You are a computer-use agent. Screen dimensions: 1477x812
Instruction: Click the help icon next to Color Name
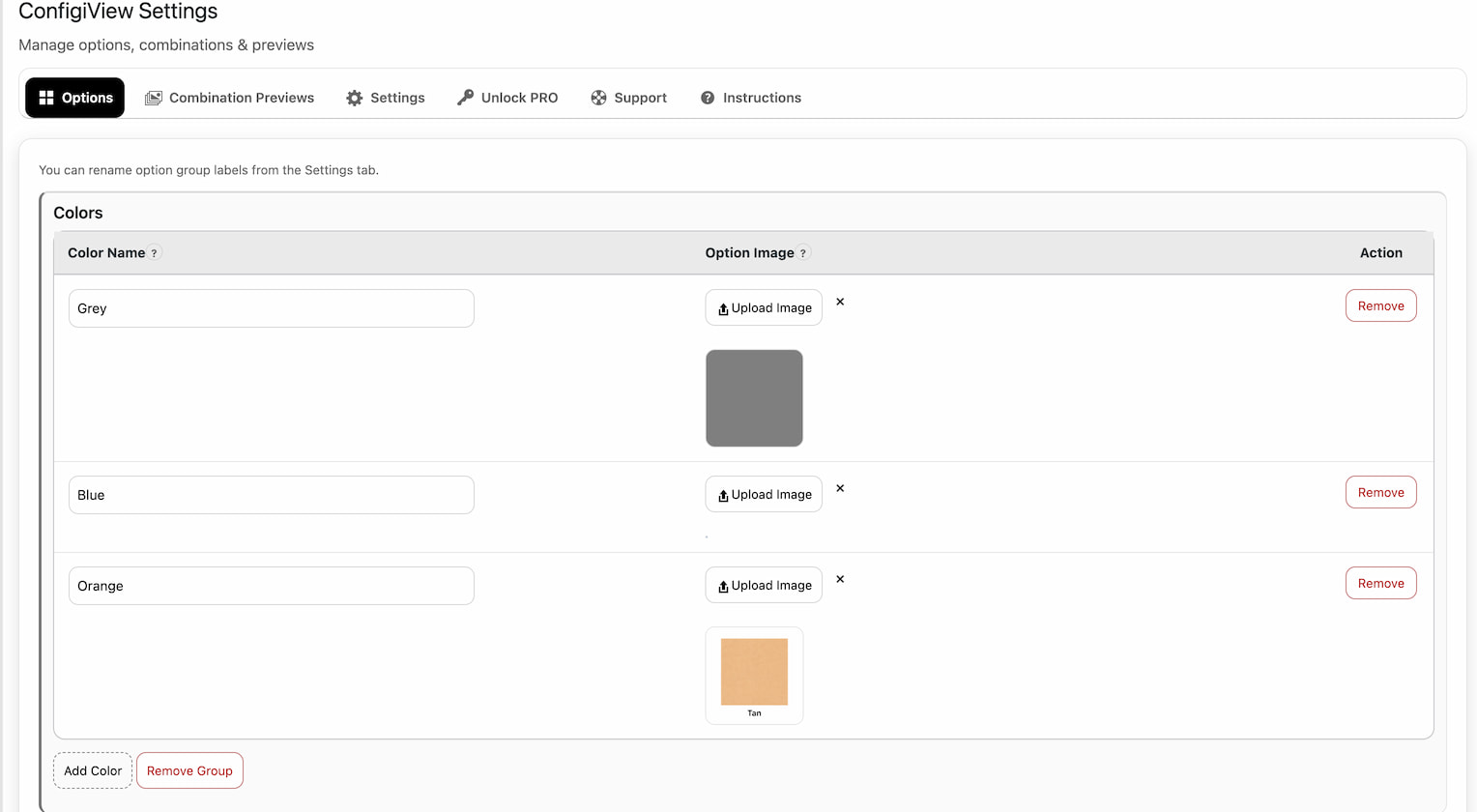pos(155,252)
